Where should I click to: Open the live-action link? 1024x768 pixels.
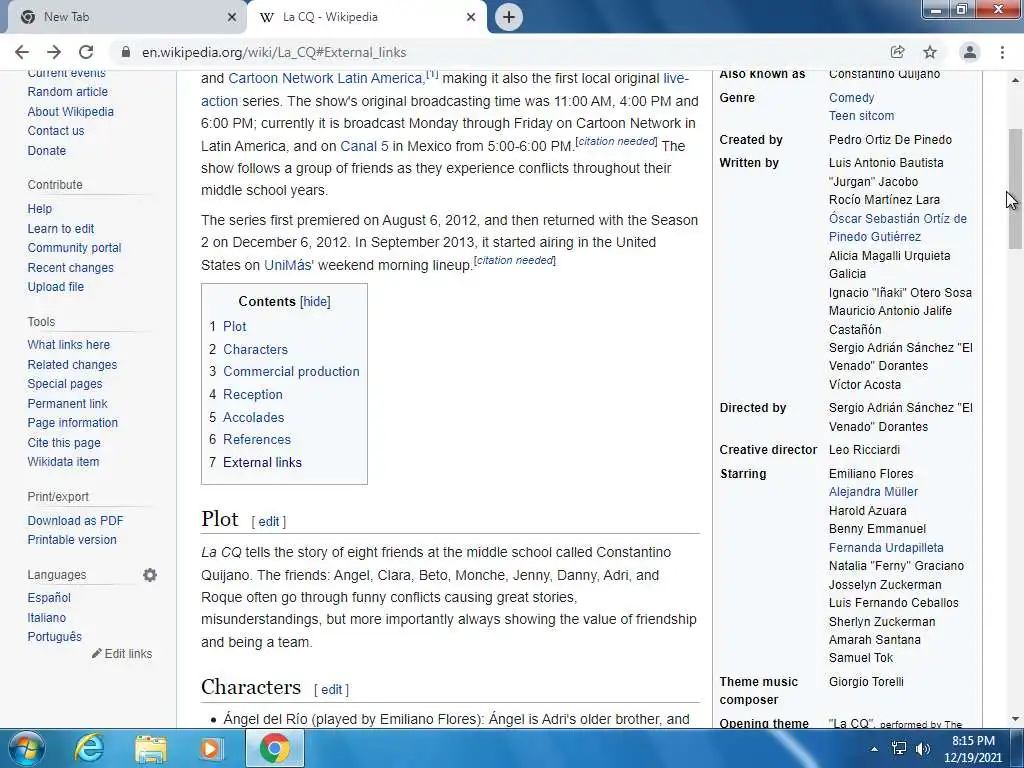pyautogui.click(x=675, y=78)
